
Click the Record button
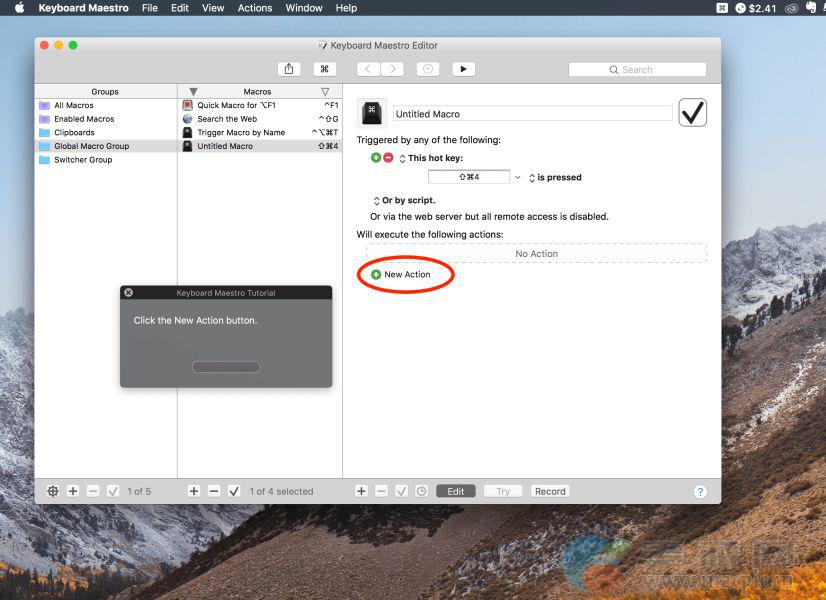pyautogui.click(x=550, y=491)
